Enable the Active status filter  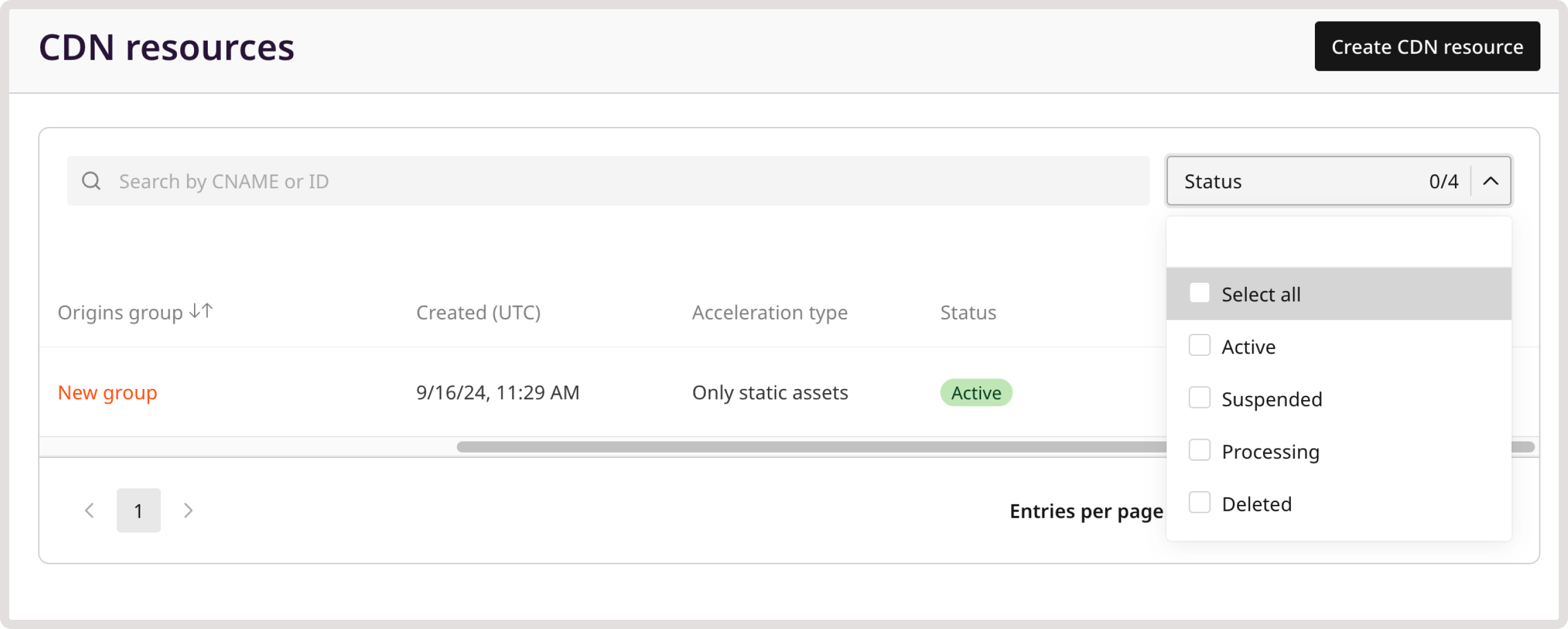tap(1200, 345)
